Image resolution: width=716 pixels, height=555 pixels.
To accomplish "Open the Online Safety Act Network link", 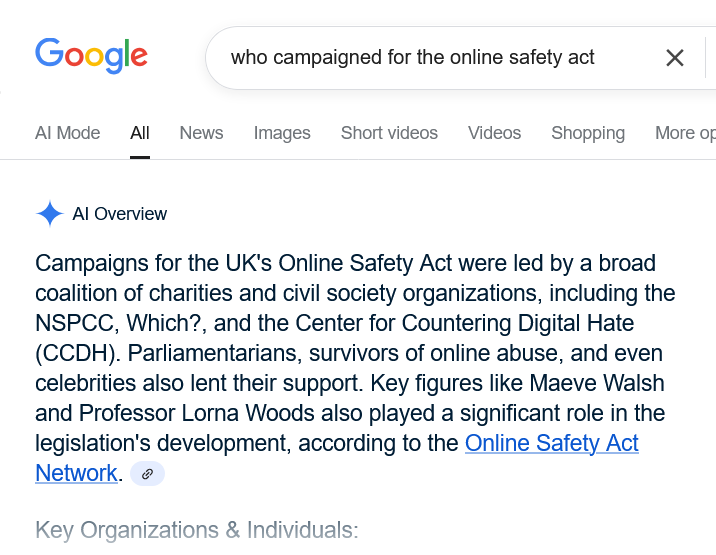I will (x=551, y=444).
